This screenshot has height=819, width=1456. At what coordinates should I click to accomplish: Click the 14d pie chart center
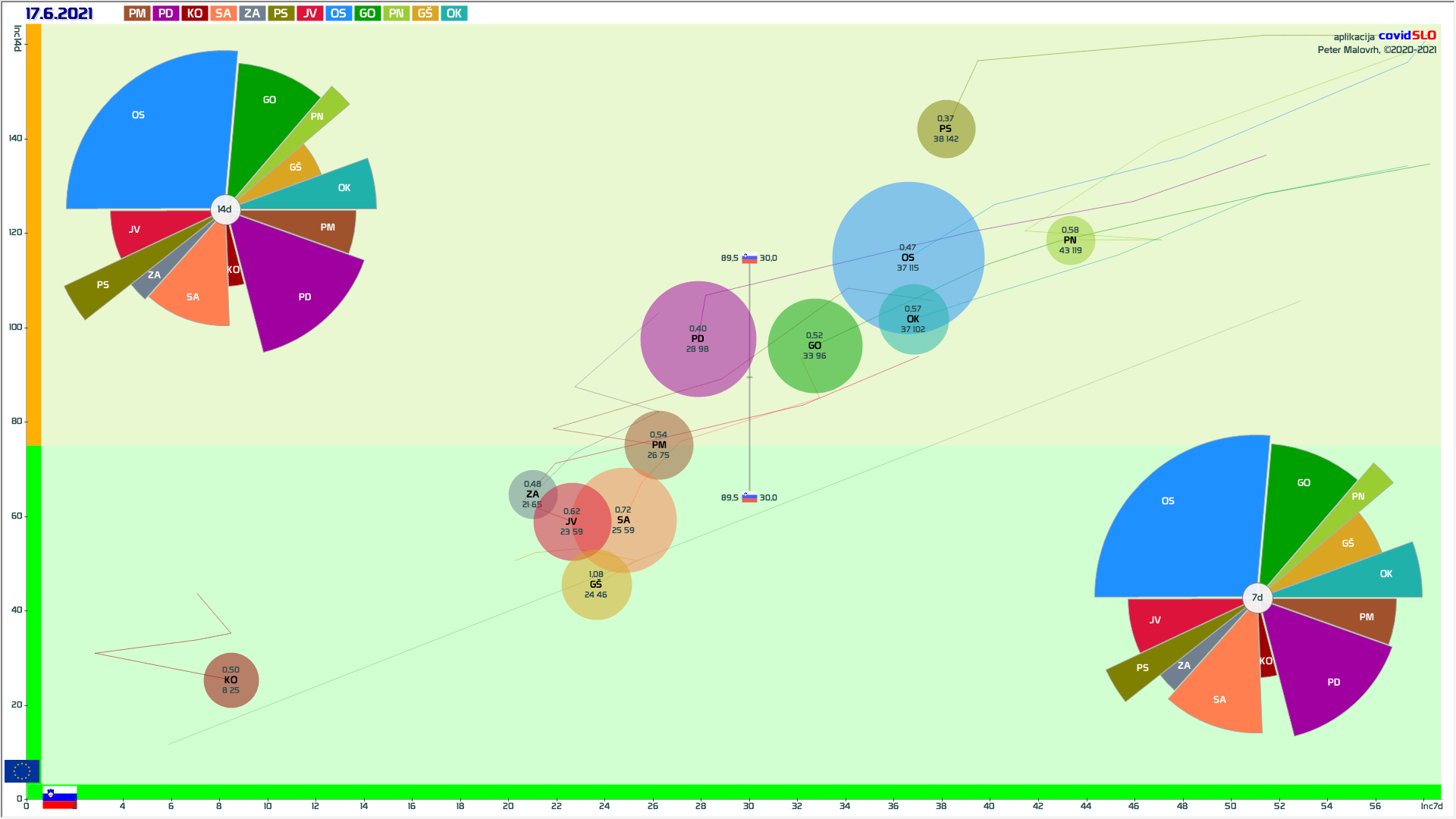224,209
